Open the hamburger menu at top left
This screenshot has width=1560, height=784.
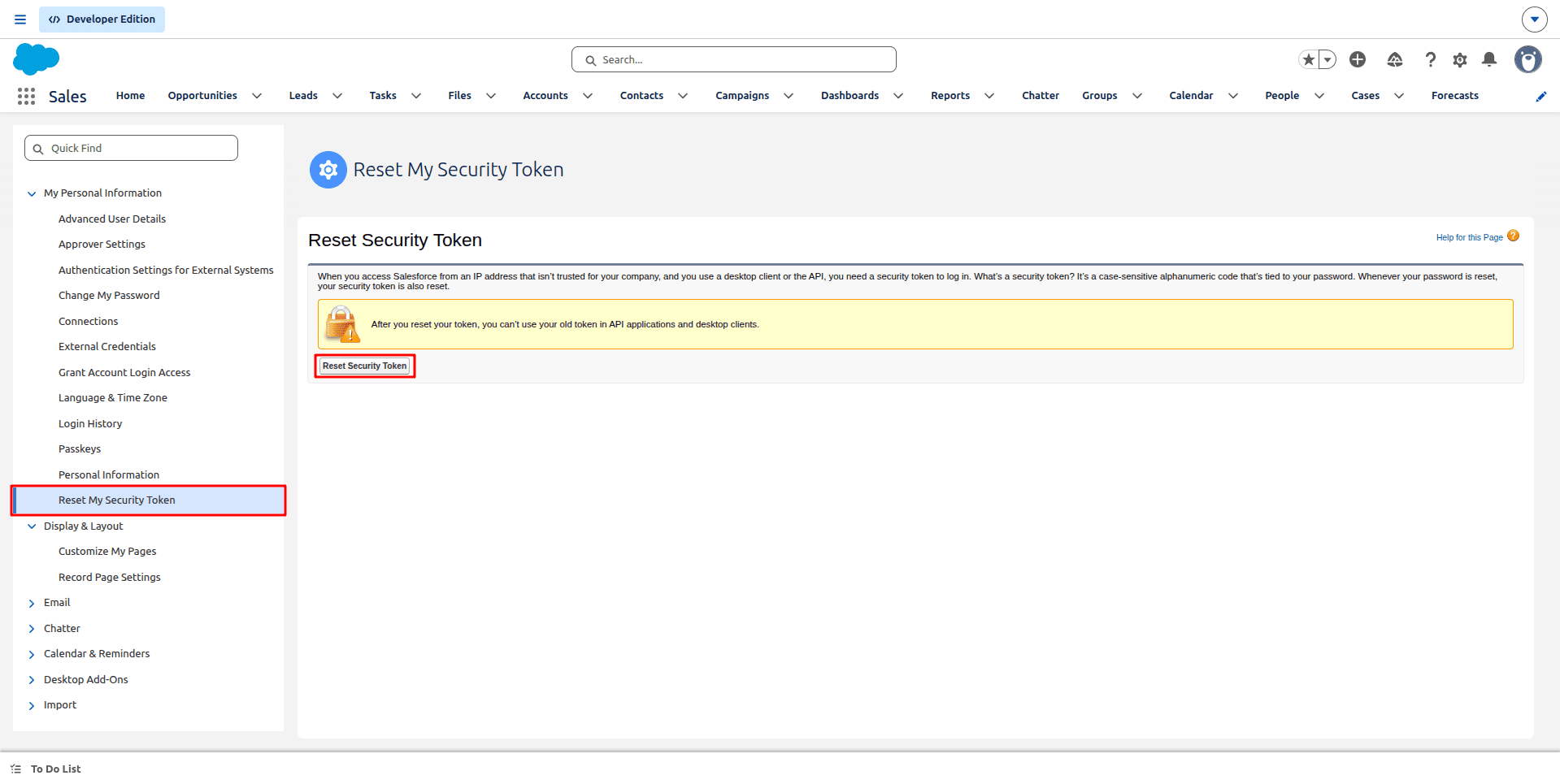click(x=20, y=19)
